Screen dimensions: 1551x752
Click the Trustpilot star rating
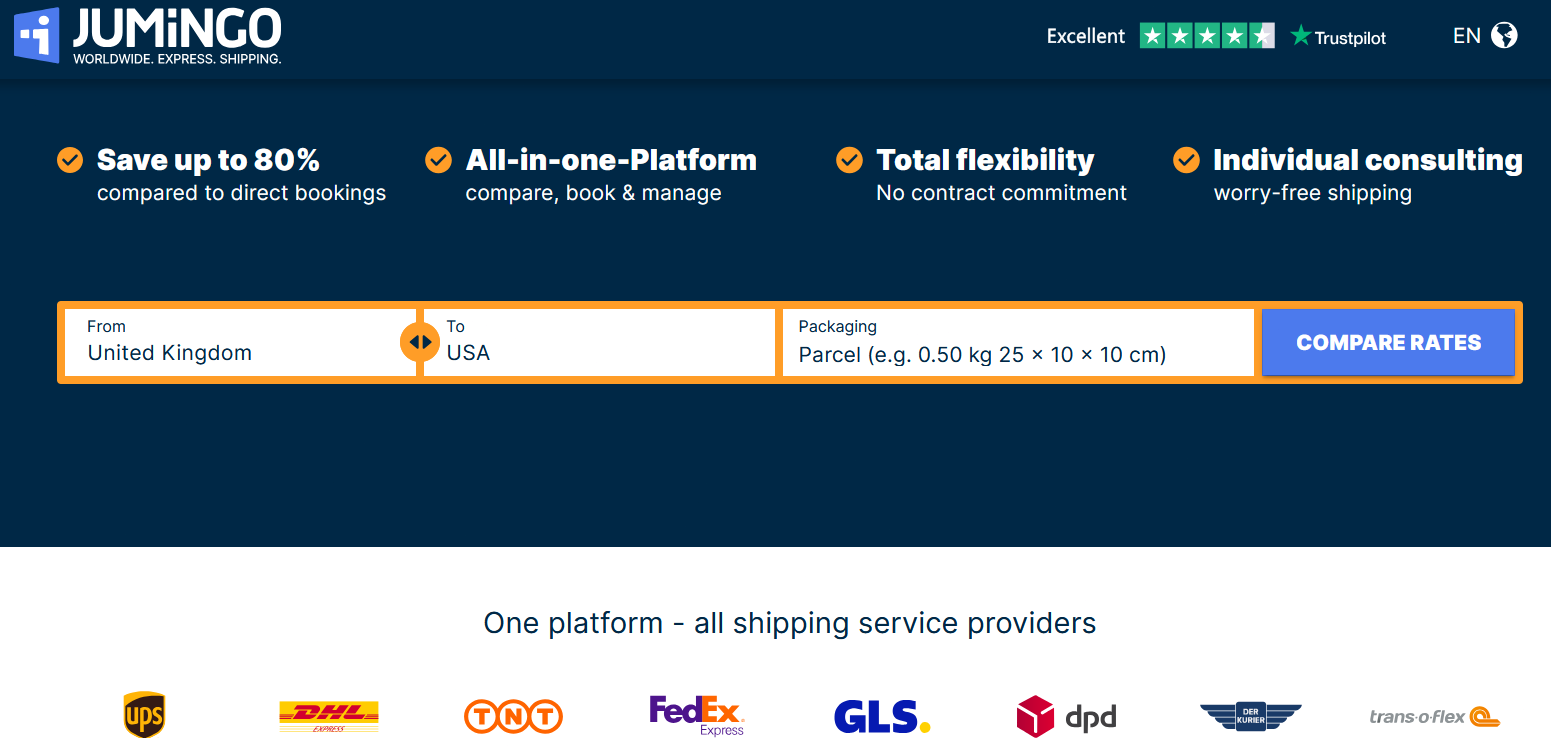(1207, 36)
